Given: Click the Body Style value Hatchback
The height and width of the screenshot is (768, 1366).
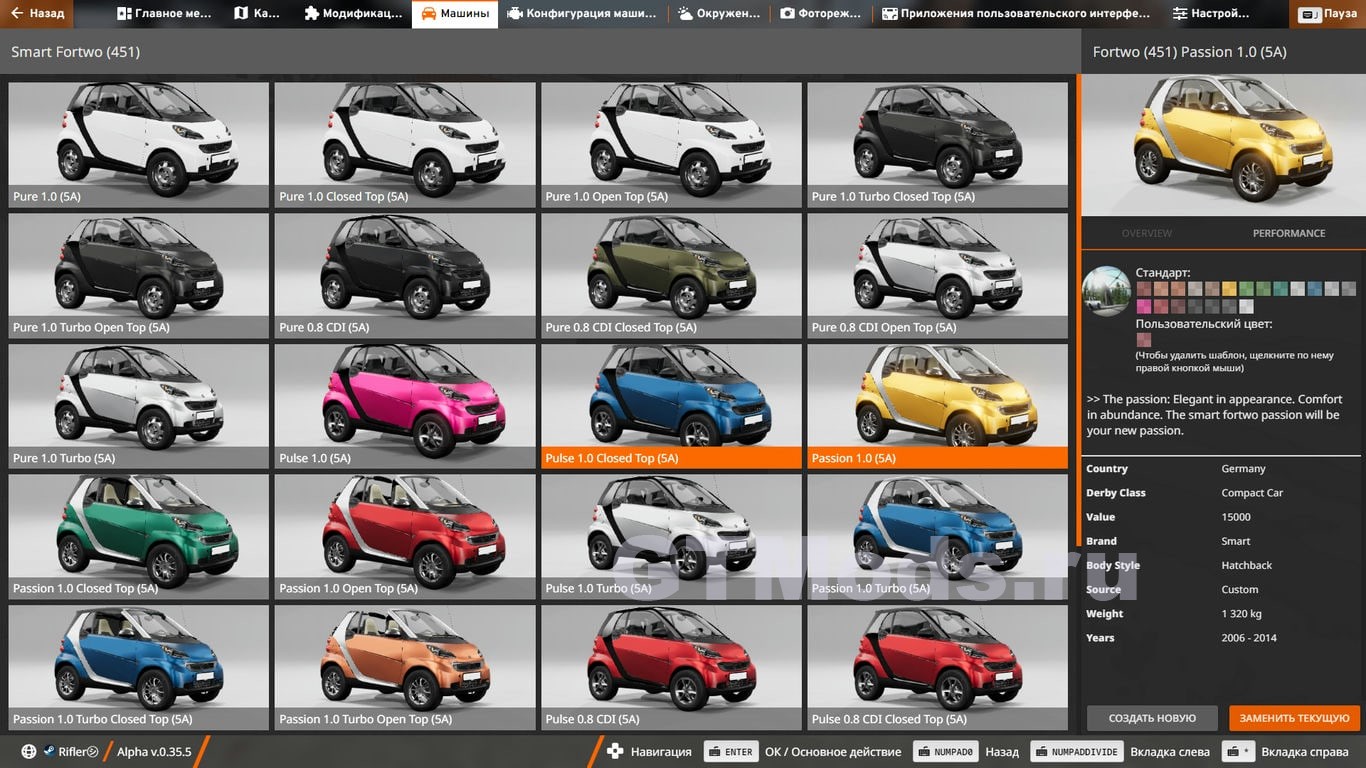Looking at the screenshot, I should [x=1247, y=565].
